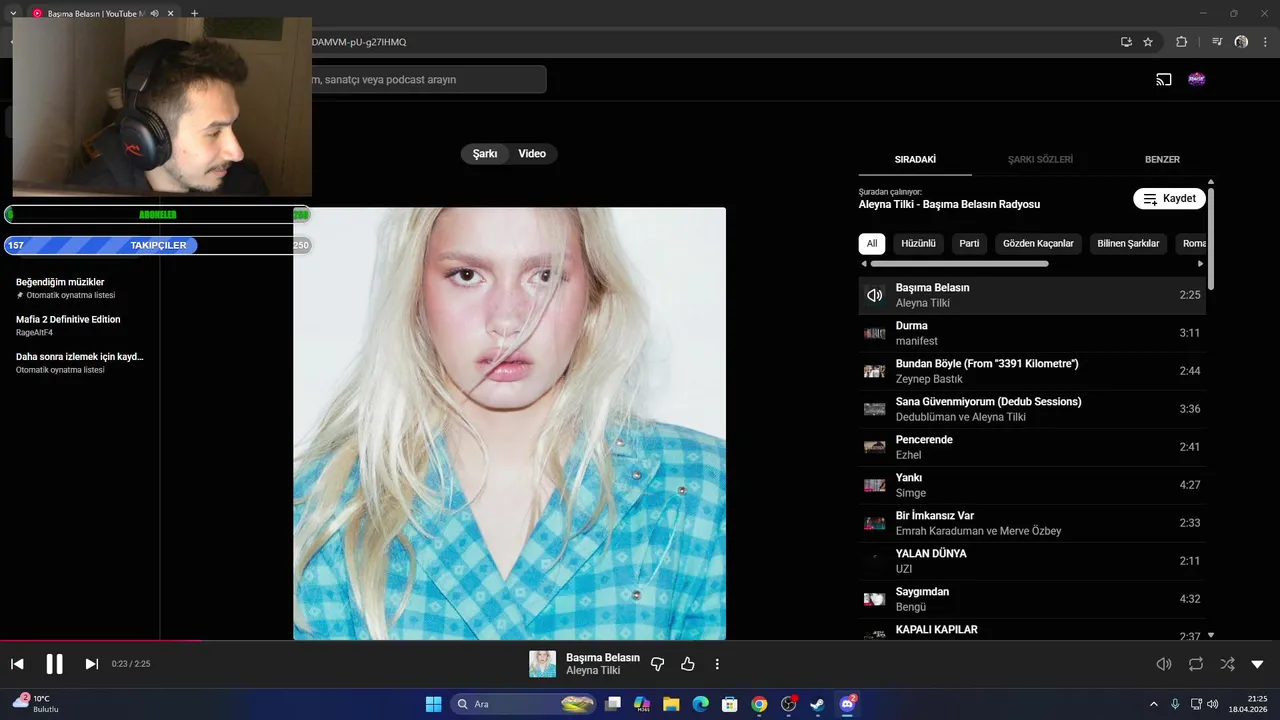Select the Bilinen Şarkılar filter chip
Image resolution: width=1280 pixels, height=720 pixels.
[x=1128, y=243]
